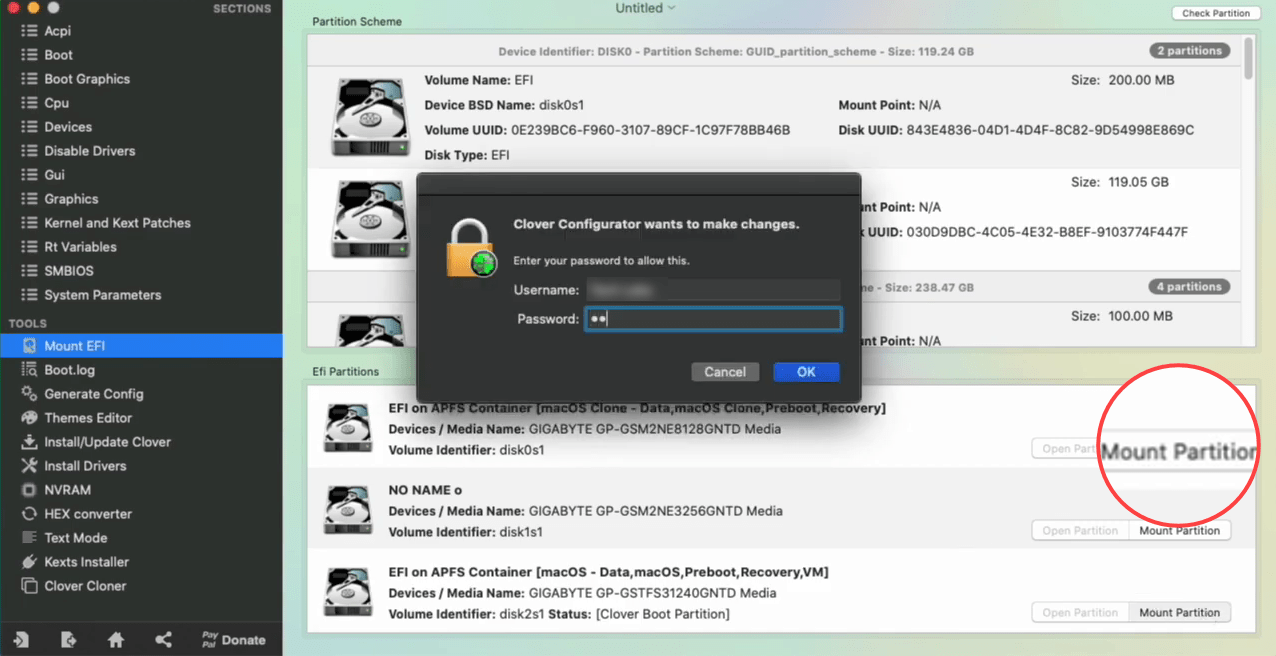Open the Cpu section
This screenshot has width=1276, height=656.
[141, 103]
